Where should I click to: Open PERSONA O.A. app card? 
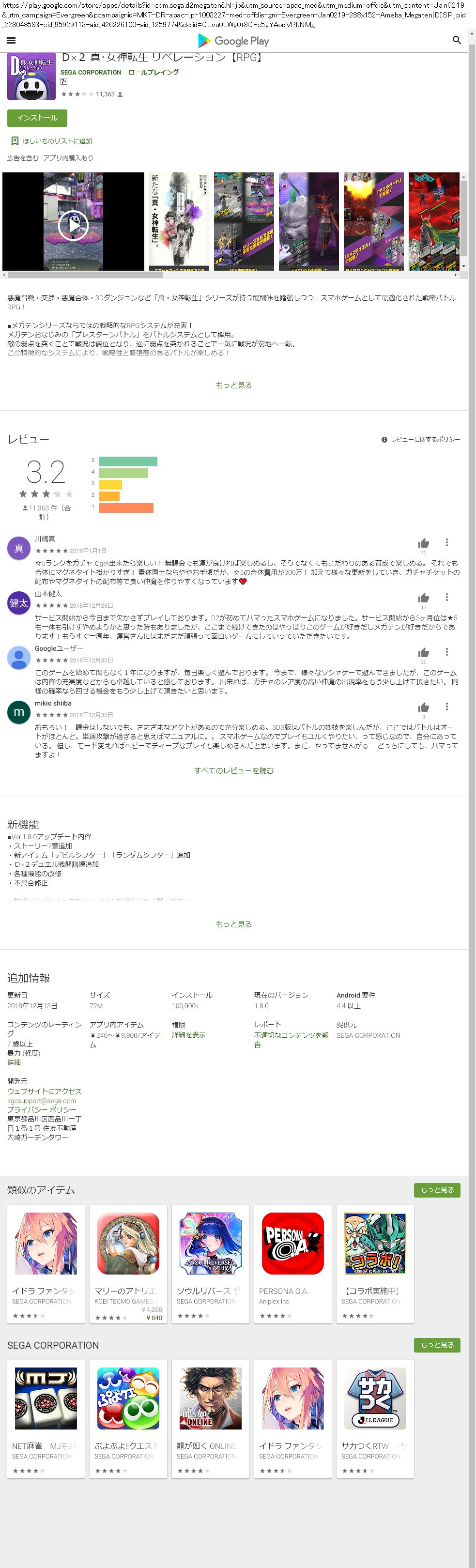tap(293, 1264)
